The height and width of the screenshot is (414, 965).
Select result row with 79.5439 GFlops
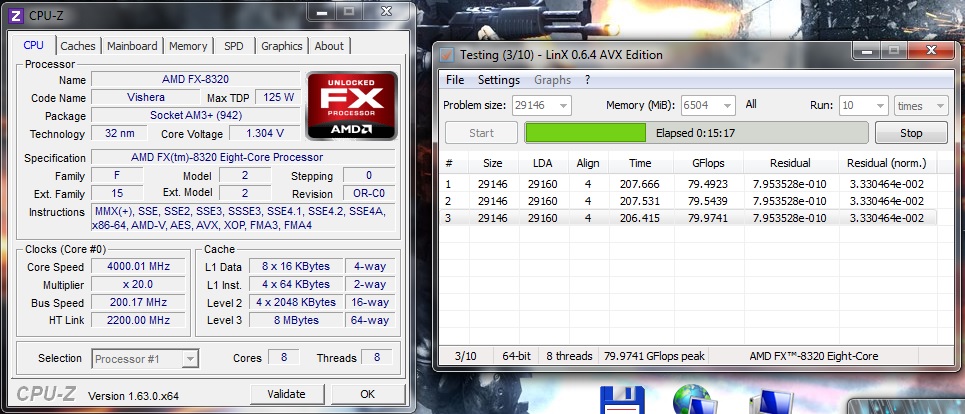click(688, 201)
